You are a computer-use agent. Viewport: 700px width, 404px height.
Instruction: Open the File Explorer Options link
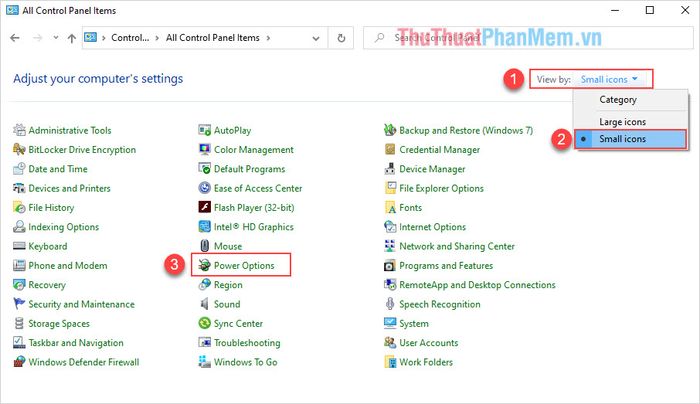coord(441,188)
